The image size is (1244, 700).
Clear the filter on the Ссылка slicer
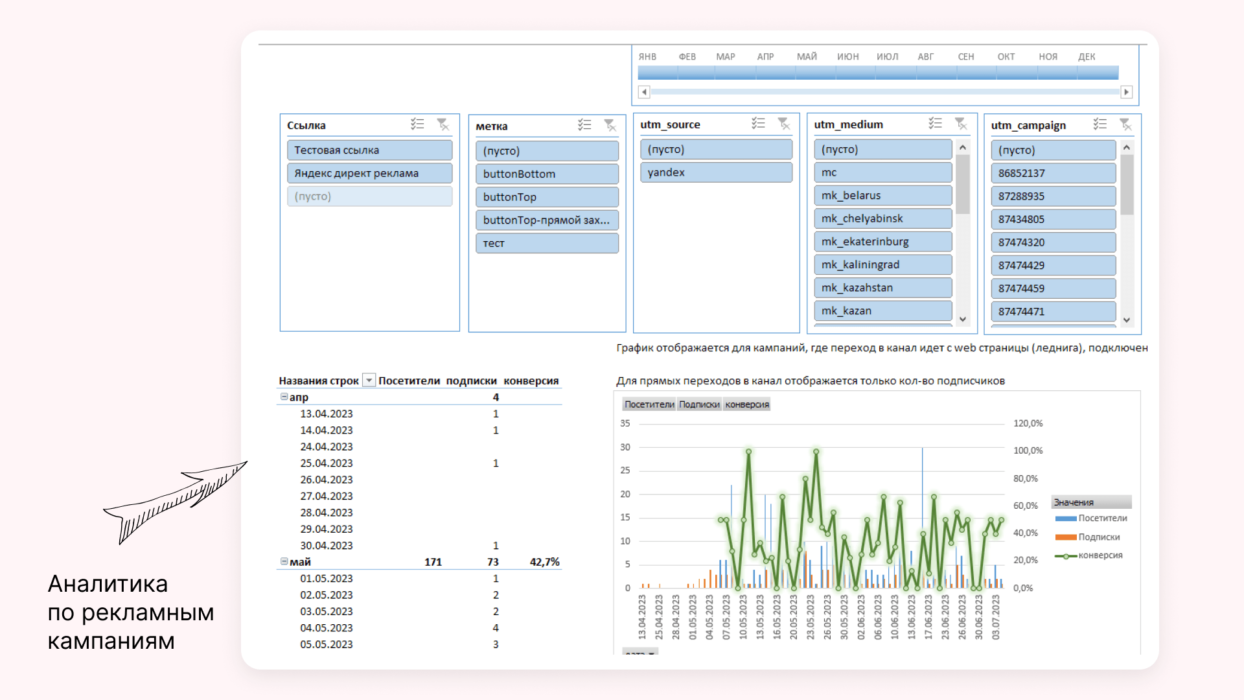click(x=443, y=125)
